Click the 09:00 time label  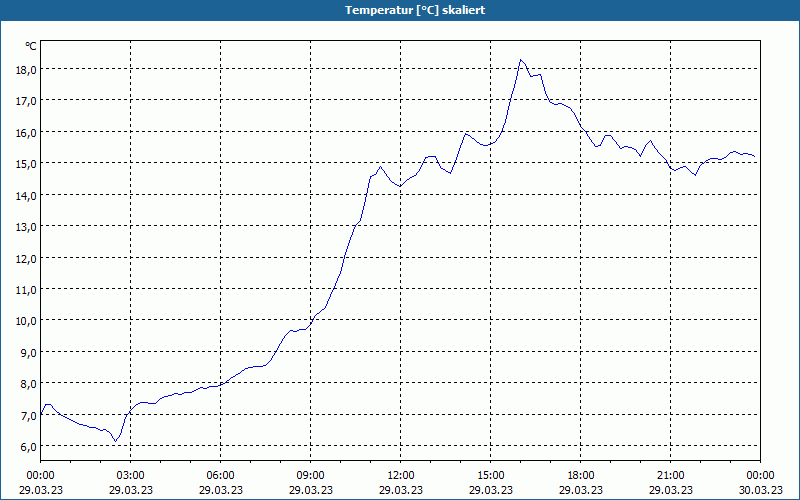(311, 476)
